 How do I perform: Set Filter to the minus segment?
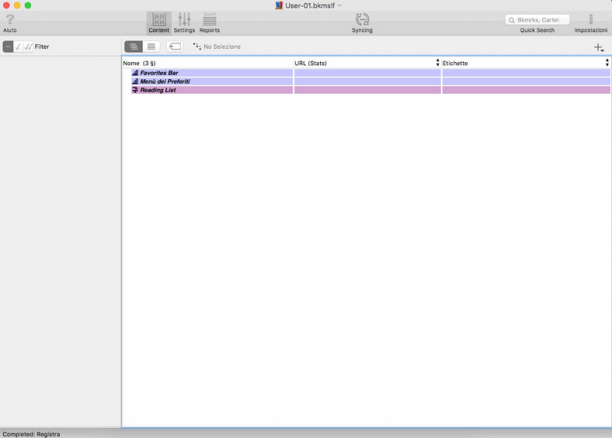(8, 46)
